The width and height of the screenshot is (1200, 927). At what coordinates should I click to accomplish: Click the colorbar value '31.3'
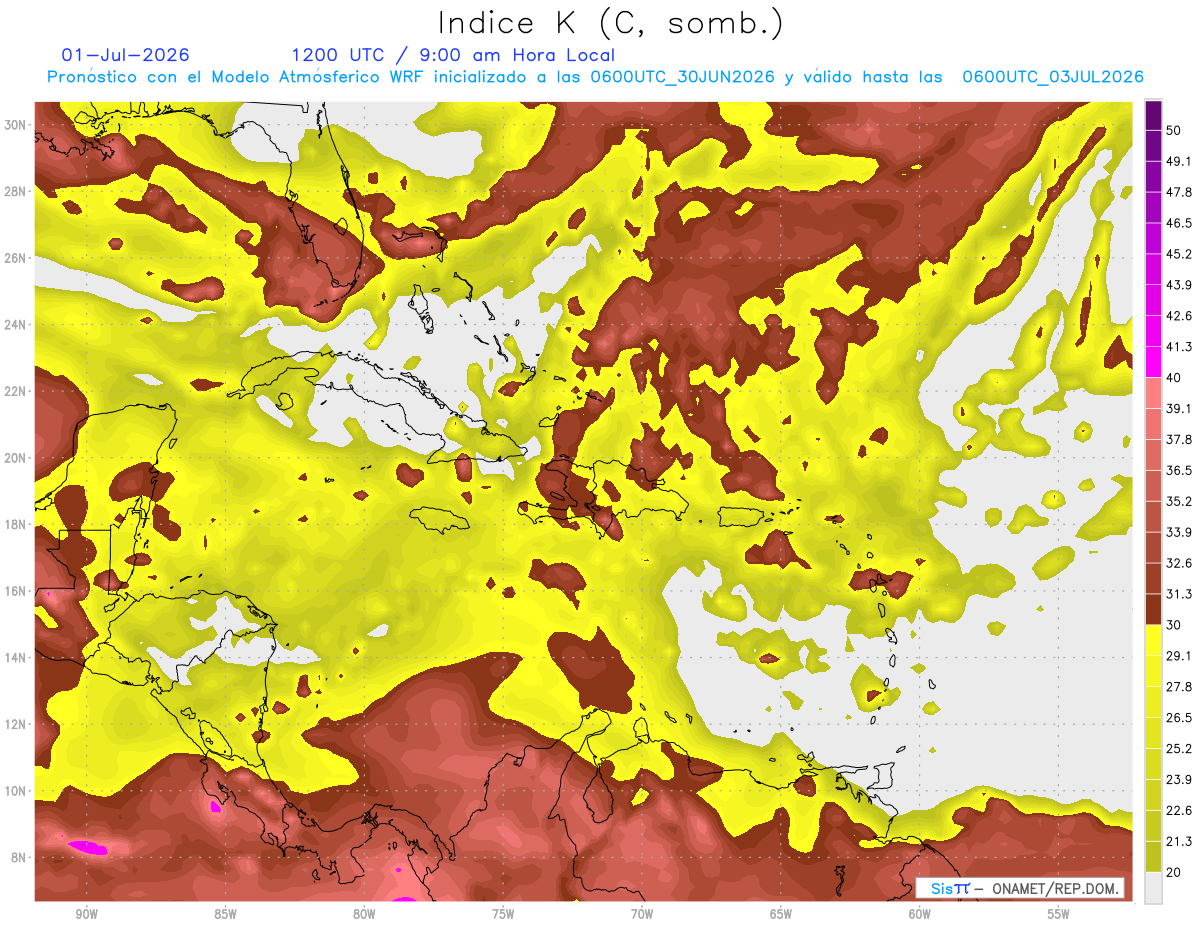(x=1178, y=594)
